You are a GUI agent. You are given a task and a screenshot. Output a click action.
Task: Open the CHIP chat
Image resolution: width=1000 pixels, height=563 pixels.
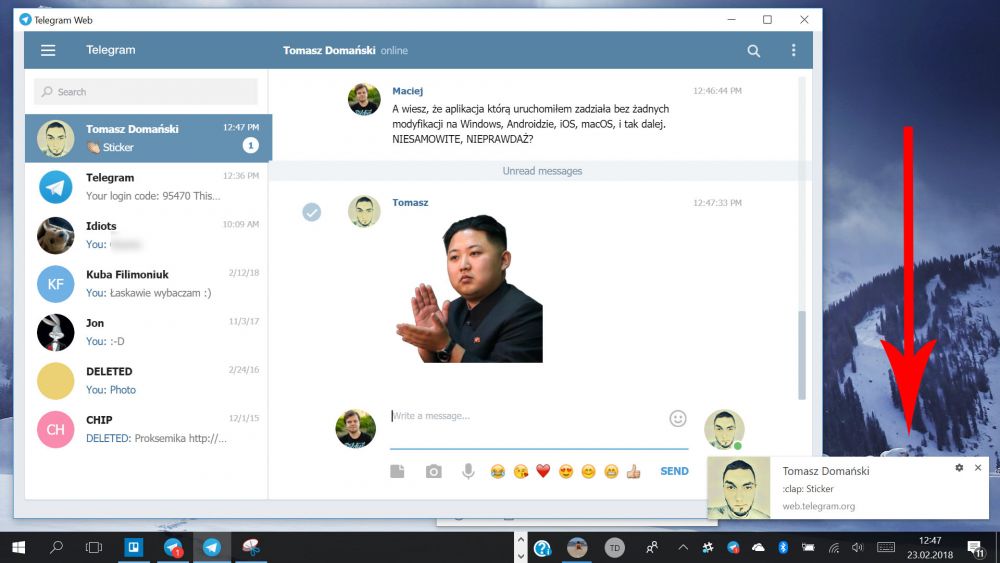pyautogui.click(x=148, y=429)
